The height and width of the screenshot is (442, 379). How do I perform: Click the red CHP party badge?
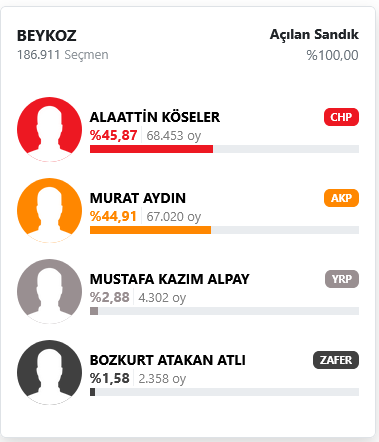click(x=341, y=117)
